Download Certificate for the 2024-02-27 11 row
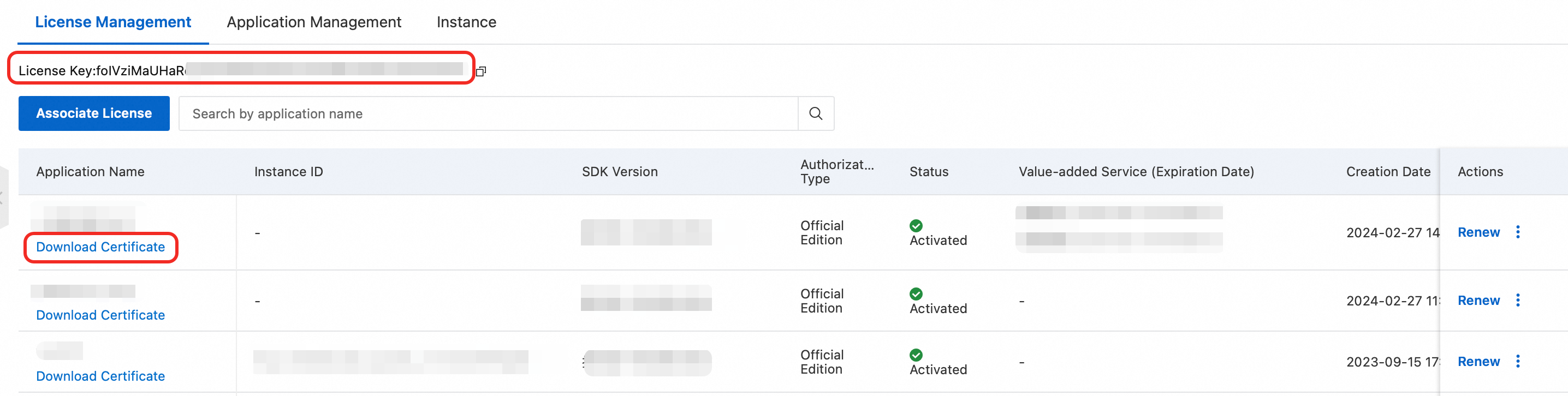1568x396 pixels. pyautogui.click(x=100, y=315)
